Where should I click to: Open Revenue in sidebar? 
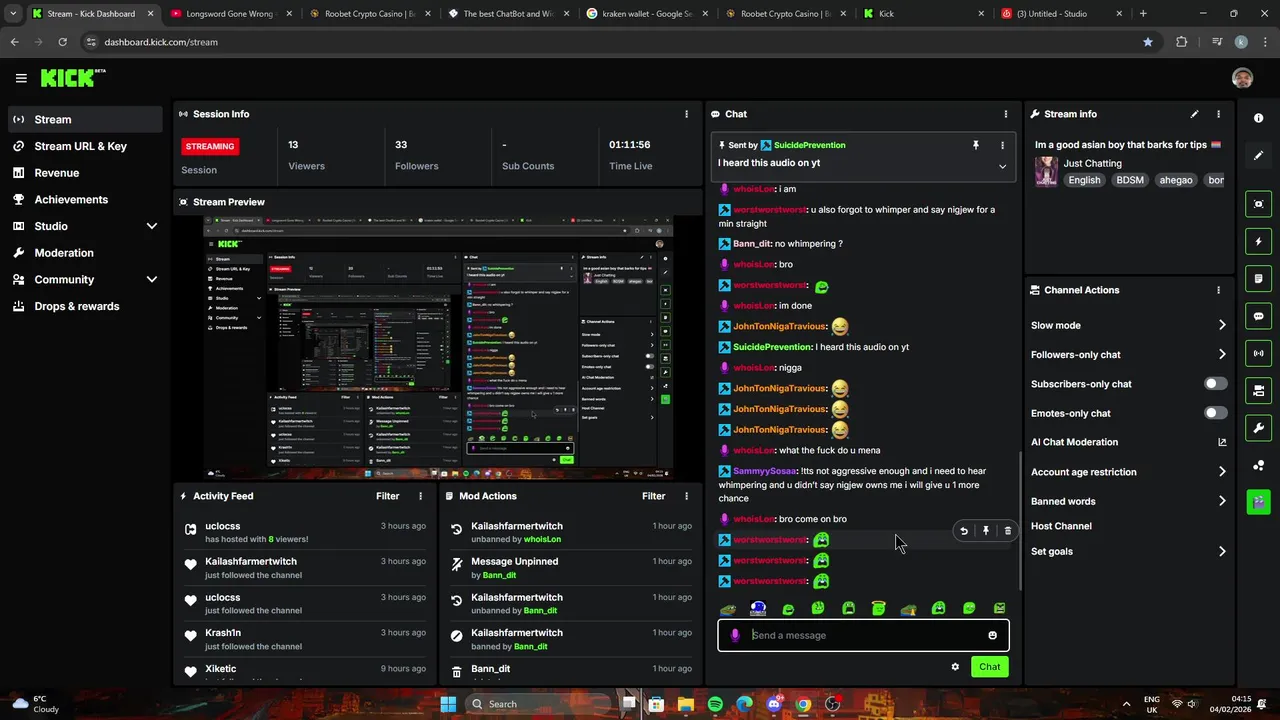[85, 173]
